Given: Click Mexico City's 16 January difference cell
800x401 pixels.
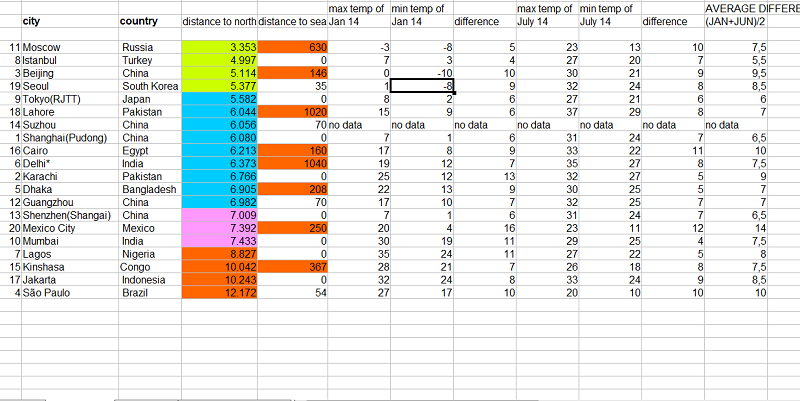Looking at the screenshot, I should (485, 228).
